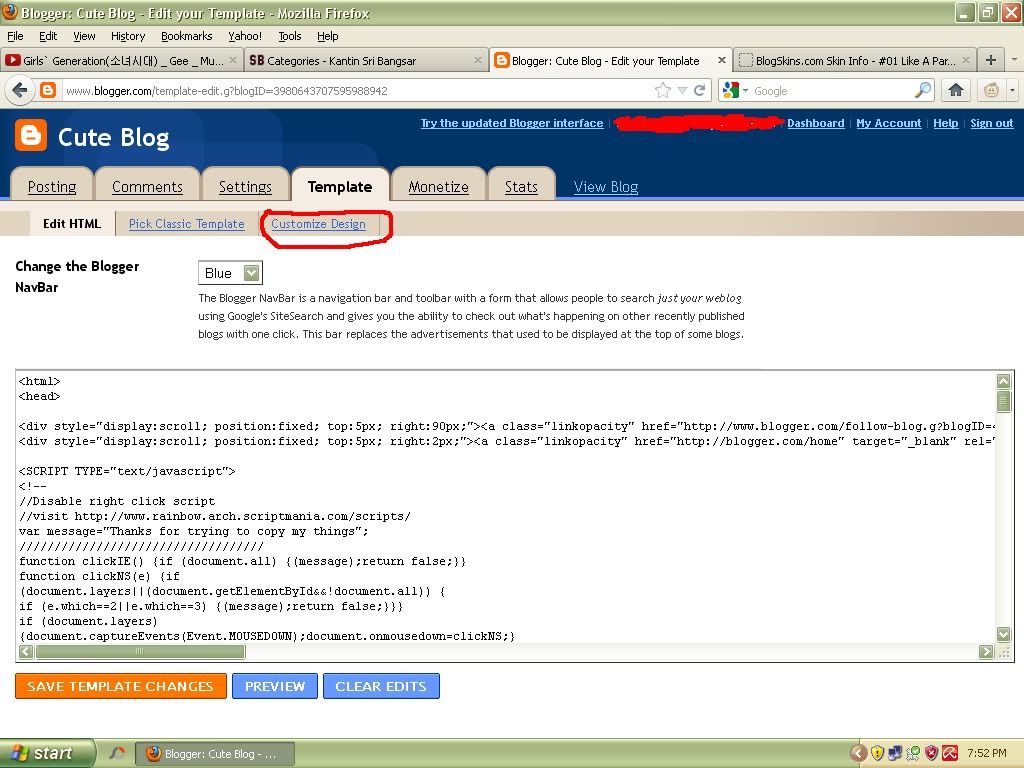Reload the page using refresh icon
Screen dimensions: 1024x768
(x=700, y=90)
